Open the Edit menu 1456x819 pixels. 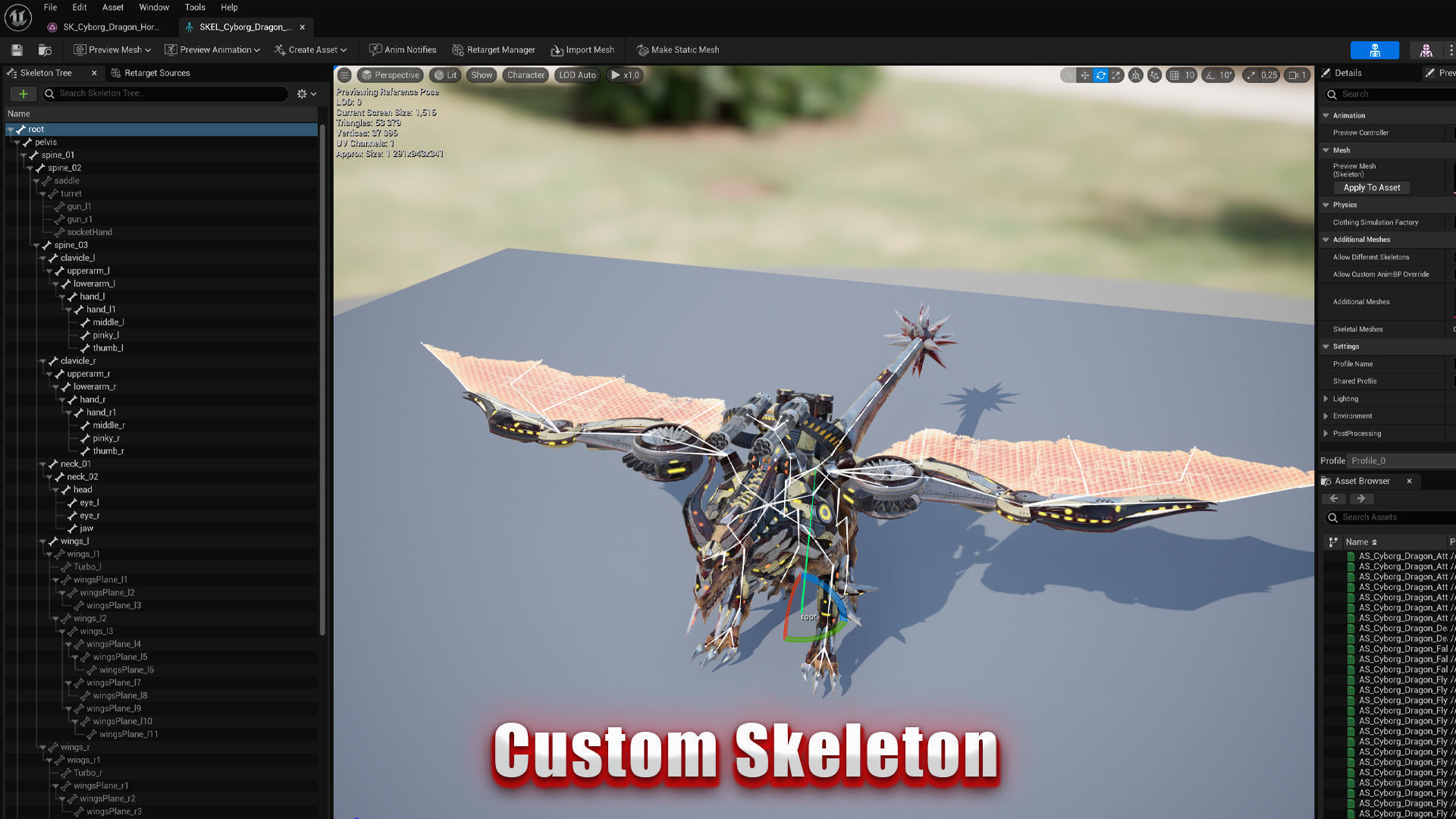80,8
